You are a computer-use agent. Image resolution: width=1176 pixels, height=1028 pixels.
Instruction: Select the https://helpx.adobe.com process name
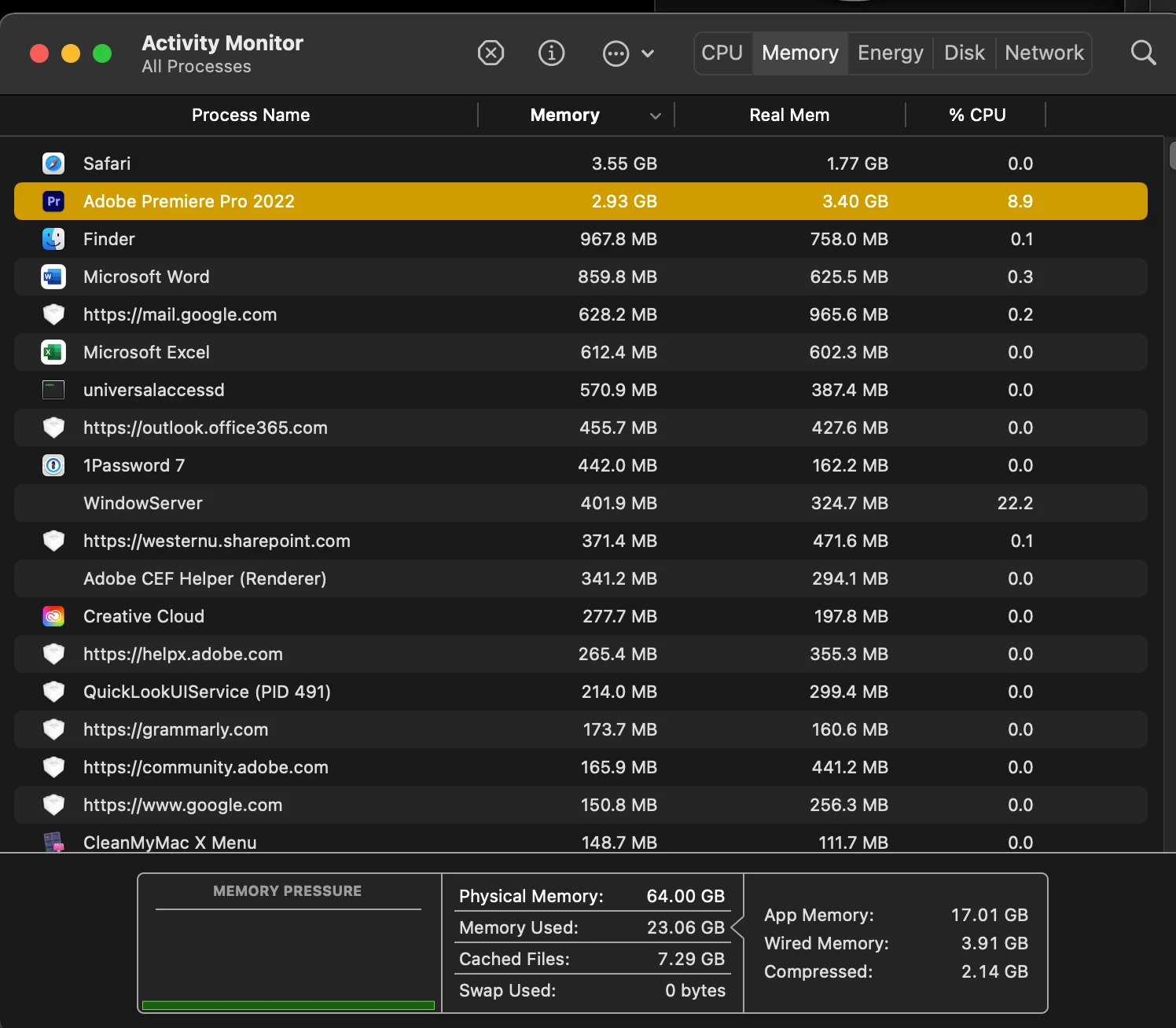click(183, 654)
